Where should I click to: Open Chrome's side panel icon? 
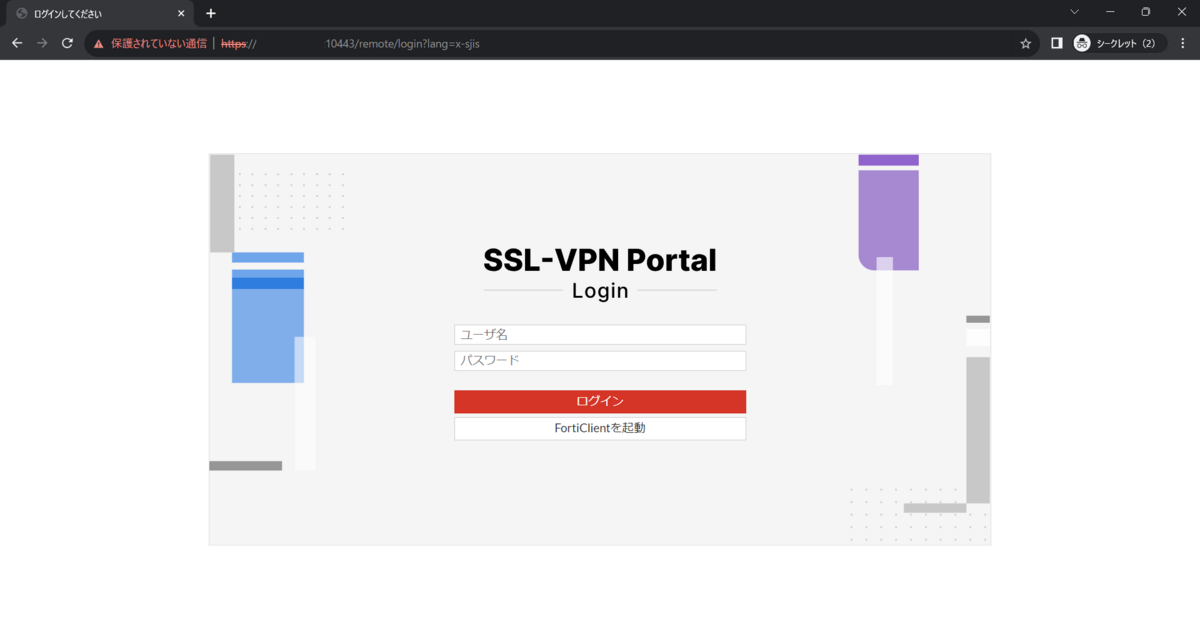tap(1056, 43)
